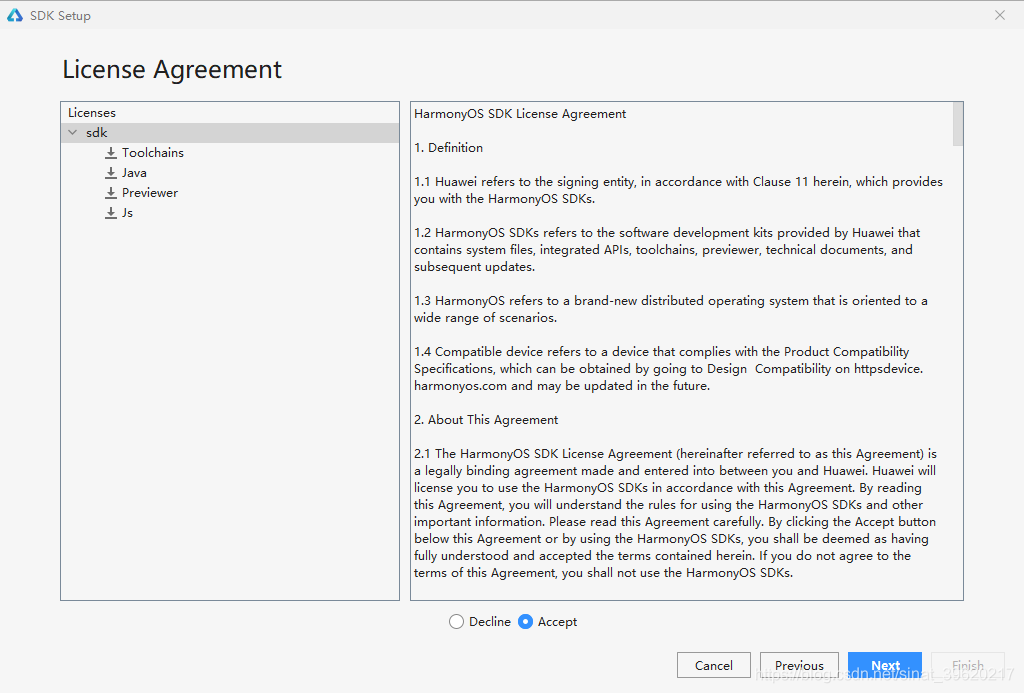1024x693 pixels.
Task: Click the '1. Definition' heading
Action: 449,148
